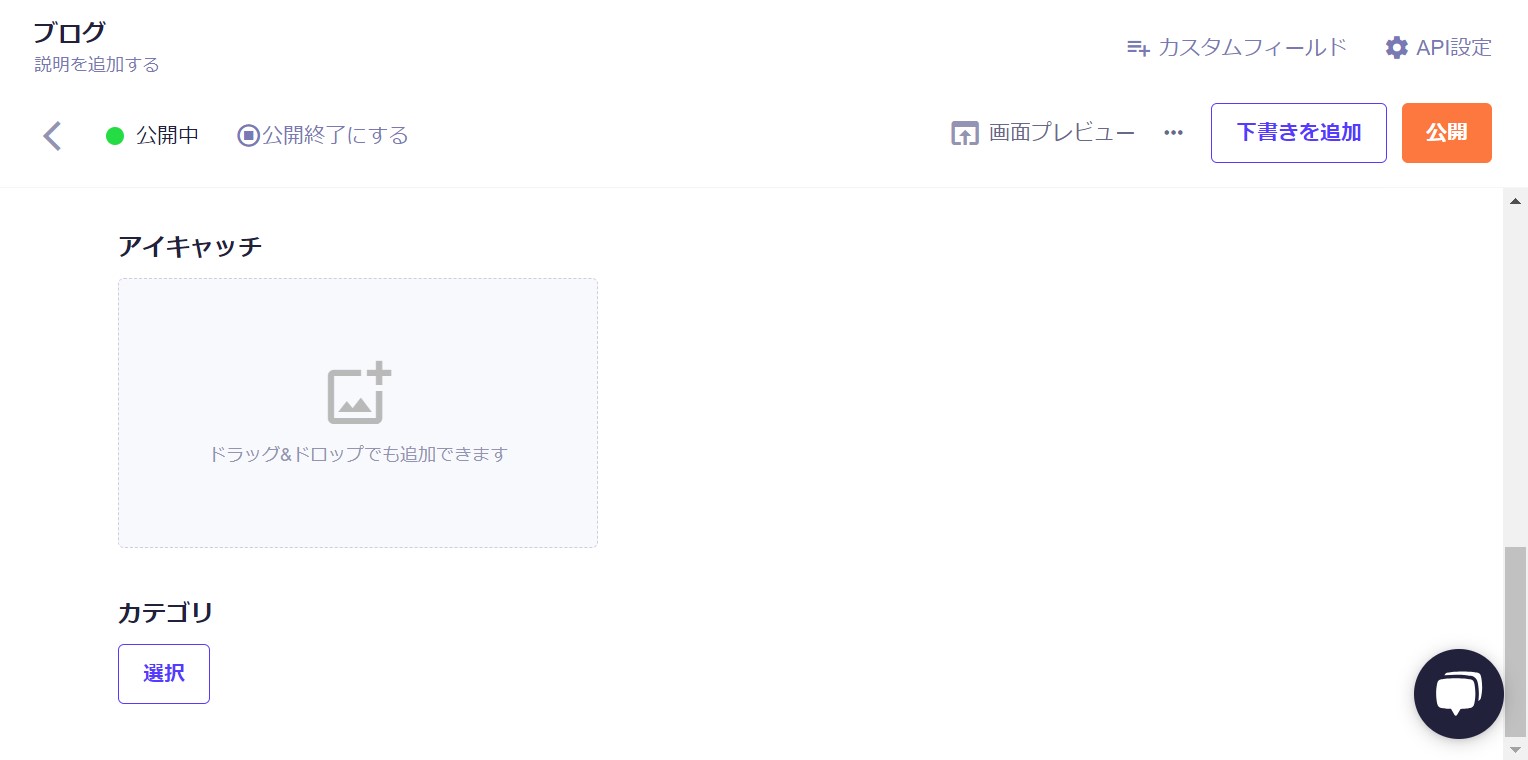Click the stop icon beside 公開終了にする
This screenshot has width=1528, height=760.
tap(248, 135)
